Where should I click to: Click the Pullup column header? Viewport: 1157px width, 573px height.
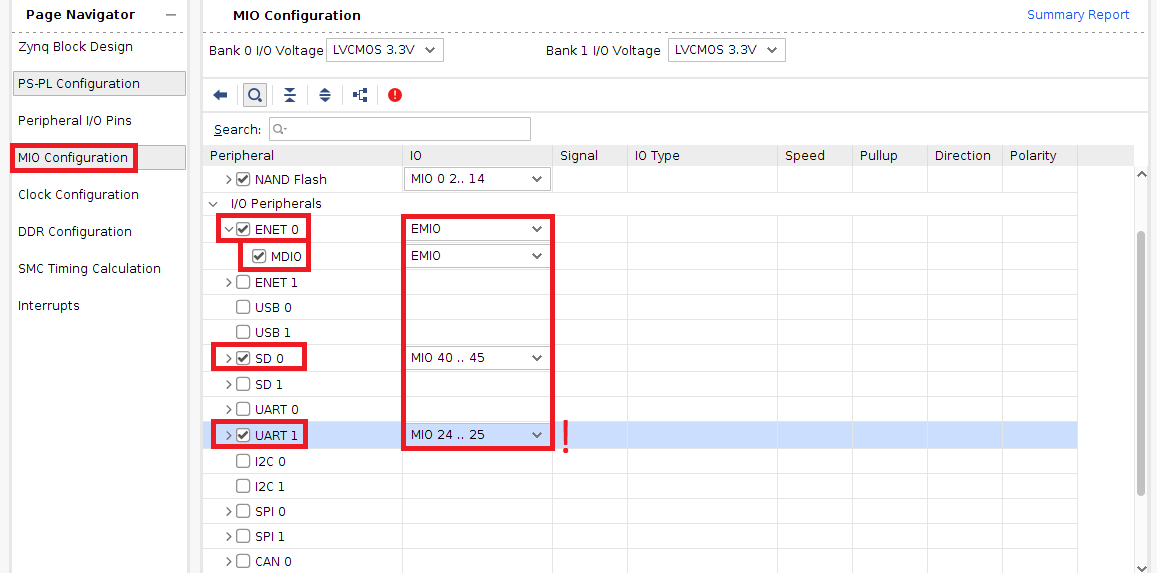click(x=890, y=156)
